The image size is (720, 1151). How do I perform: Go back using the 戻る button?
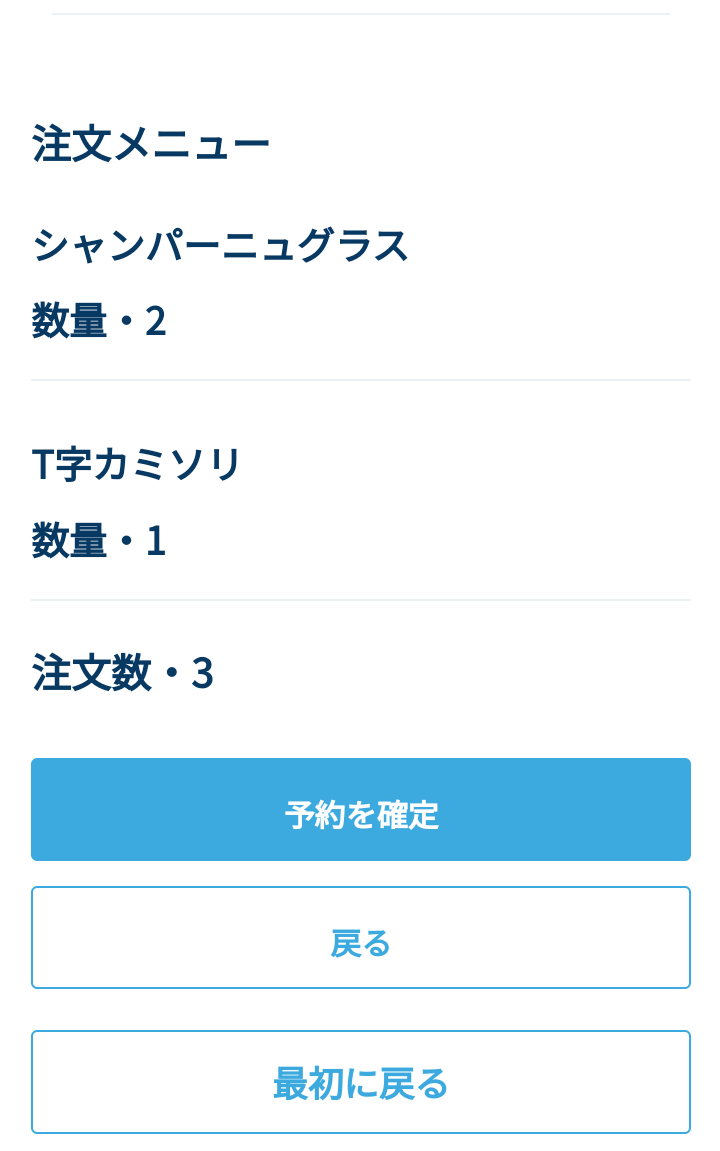point(360,937)
